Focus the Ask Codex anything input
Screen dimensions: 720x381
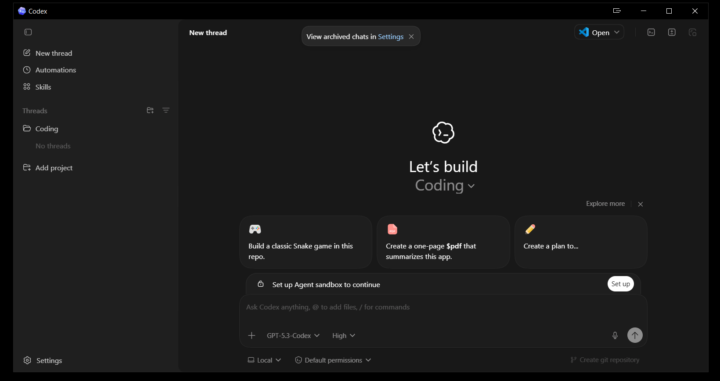[x=443, y=308]
